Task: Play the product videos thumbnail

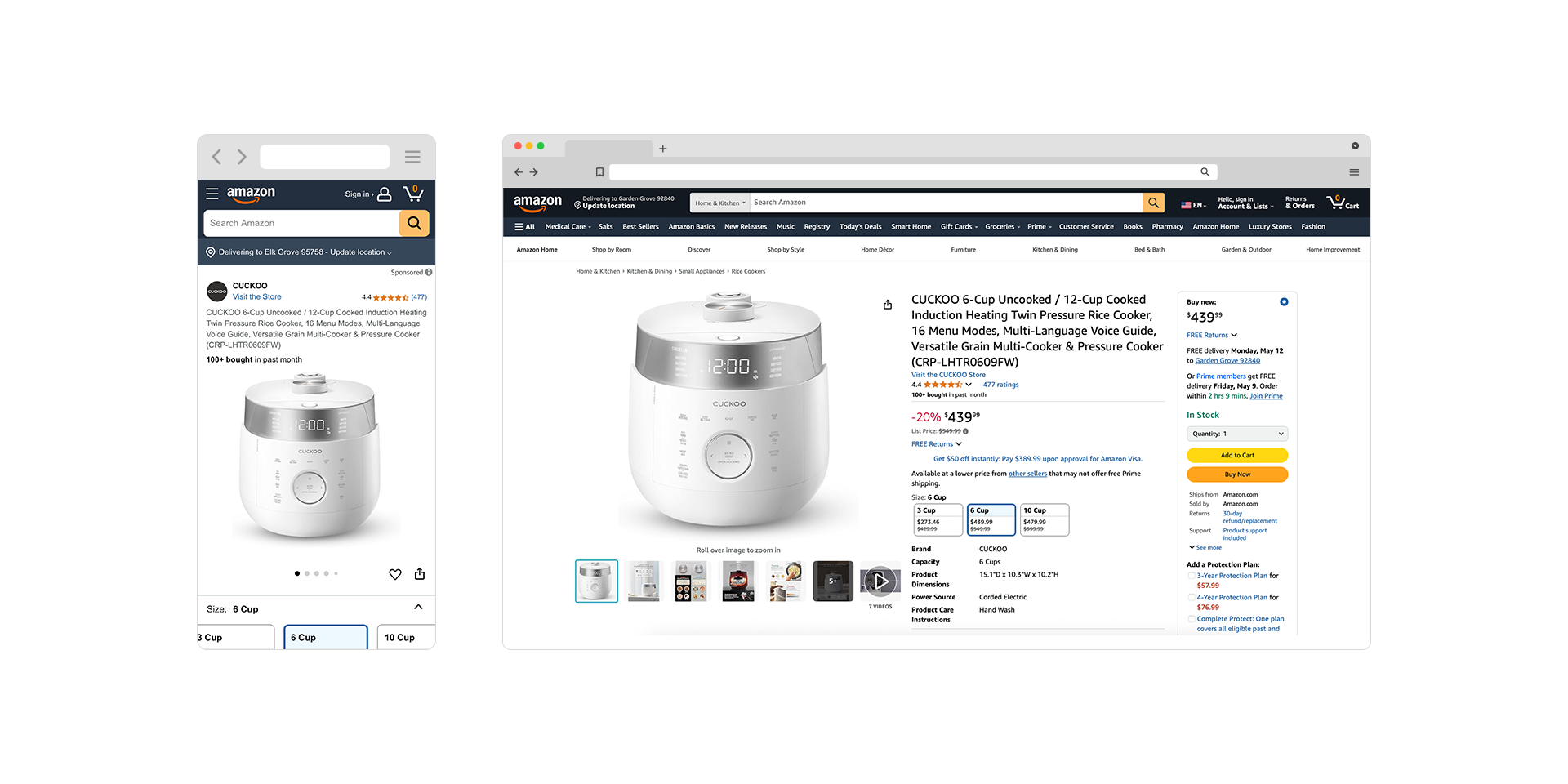Action: point(880,581)
